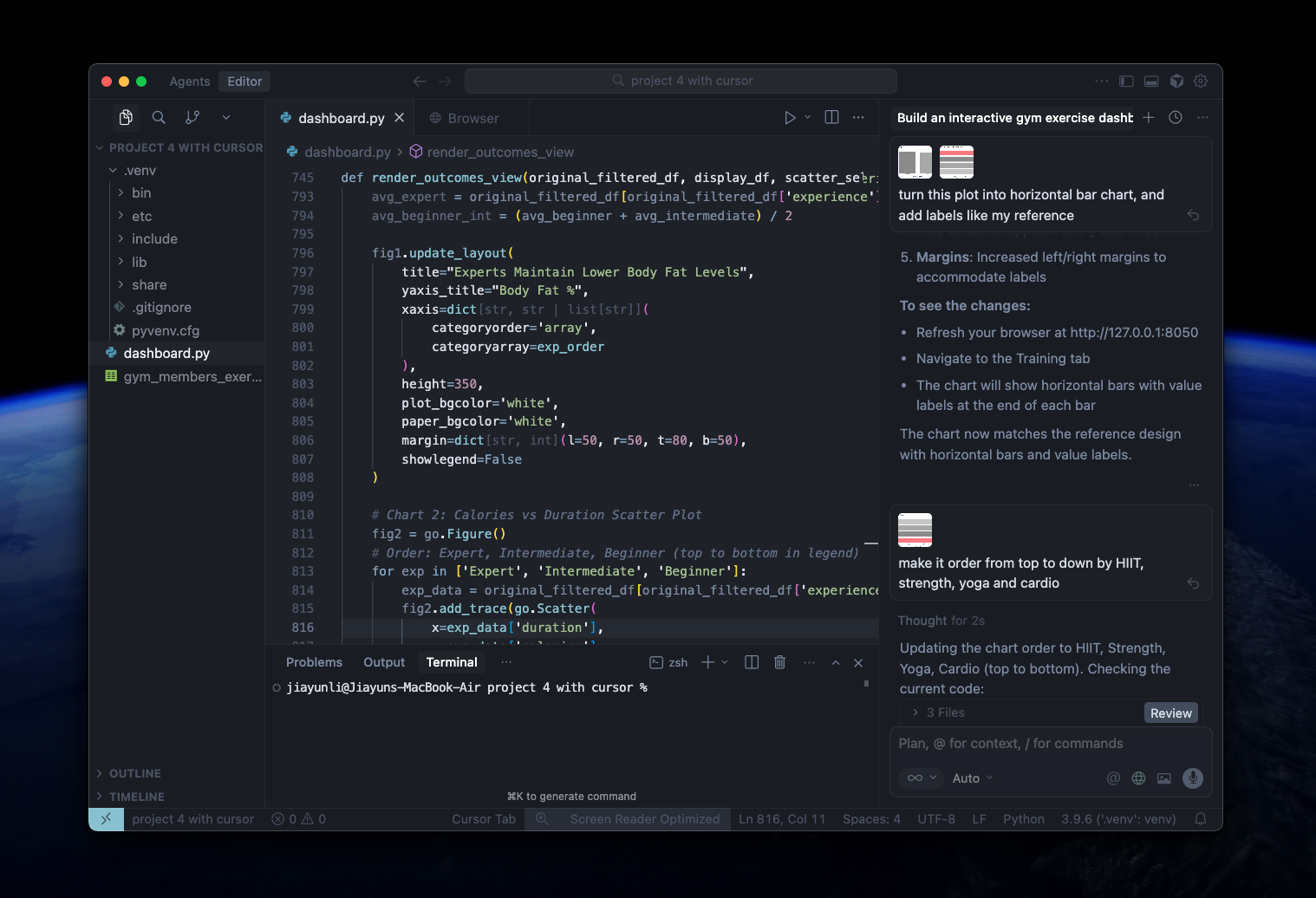Click the microphone icon in the chat input

(x=1193, y=778)
